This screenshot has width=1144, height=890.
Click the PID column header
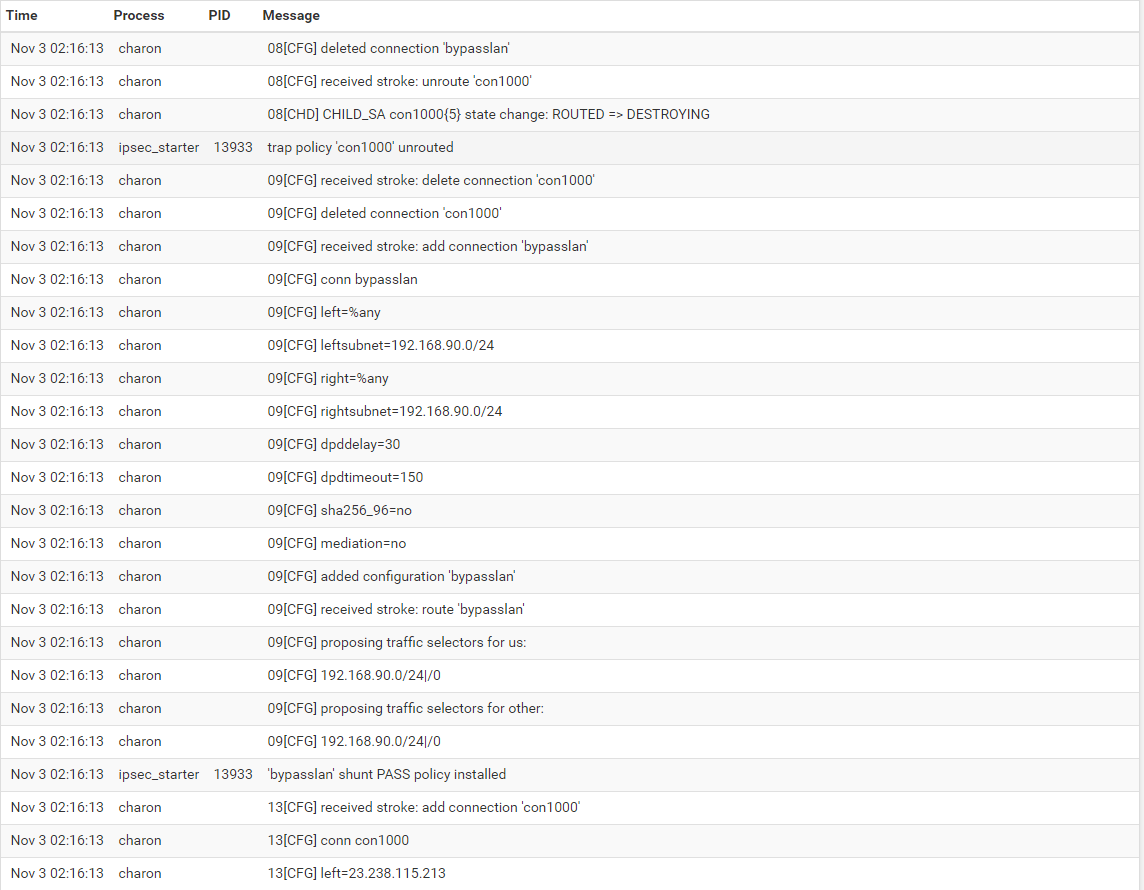[219, 15]
